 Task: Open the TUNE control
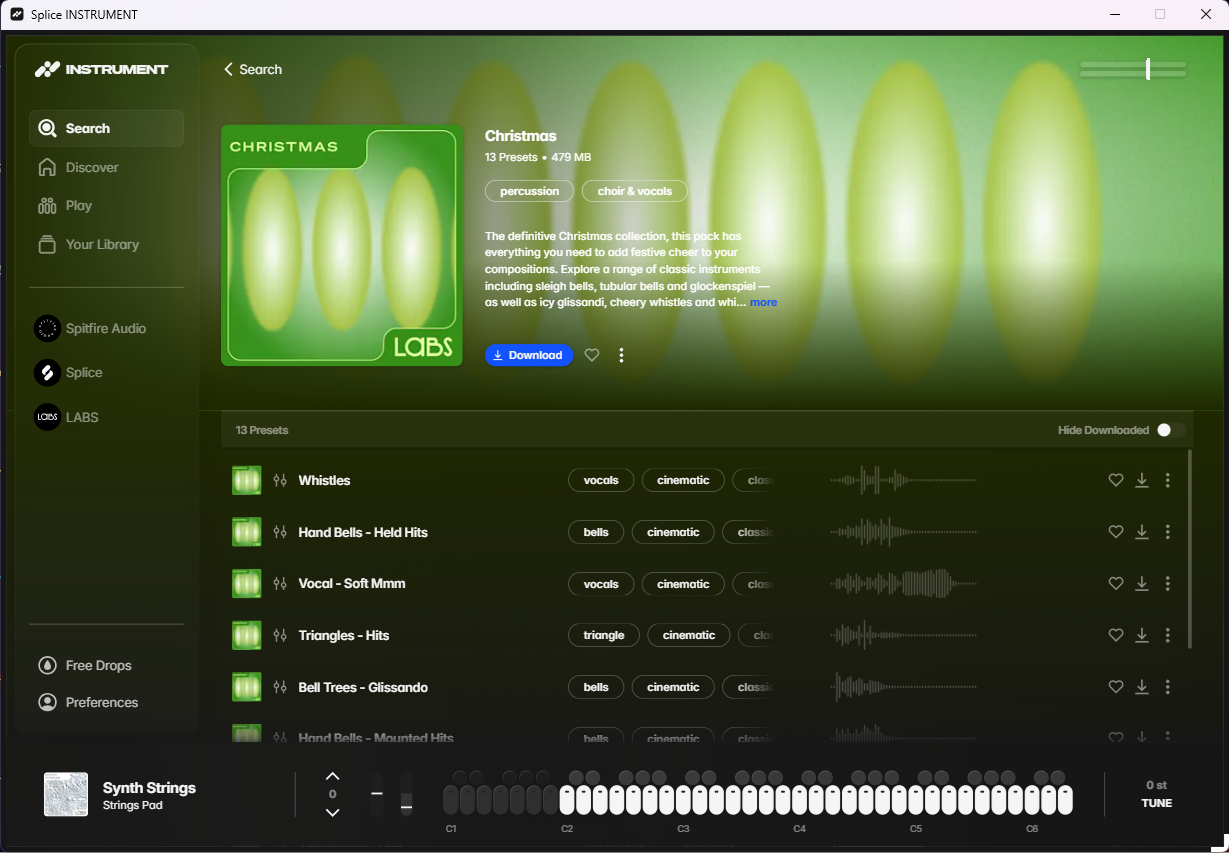click(x=1157, y=794)
